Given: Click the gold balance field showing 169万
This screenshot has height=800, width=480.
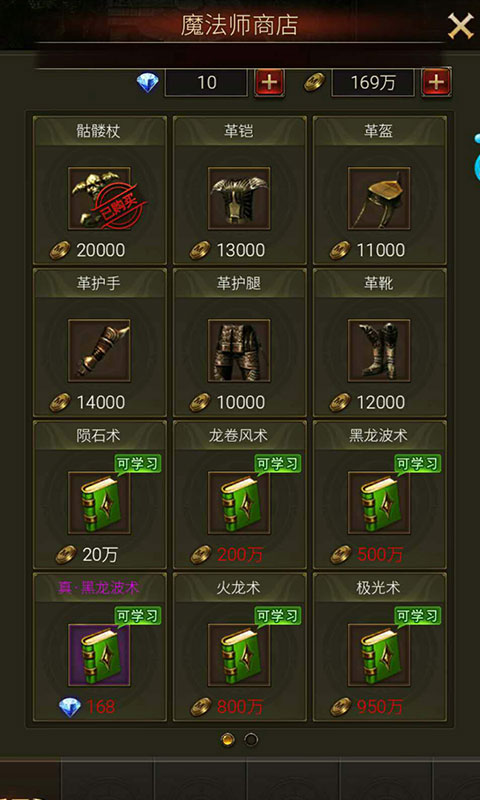Looking at the screenshot, I should (373, 83).
